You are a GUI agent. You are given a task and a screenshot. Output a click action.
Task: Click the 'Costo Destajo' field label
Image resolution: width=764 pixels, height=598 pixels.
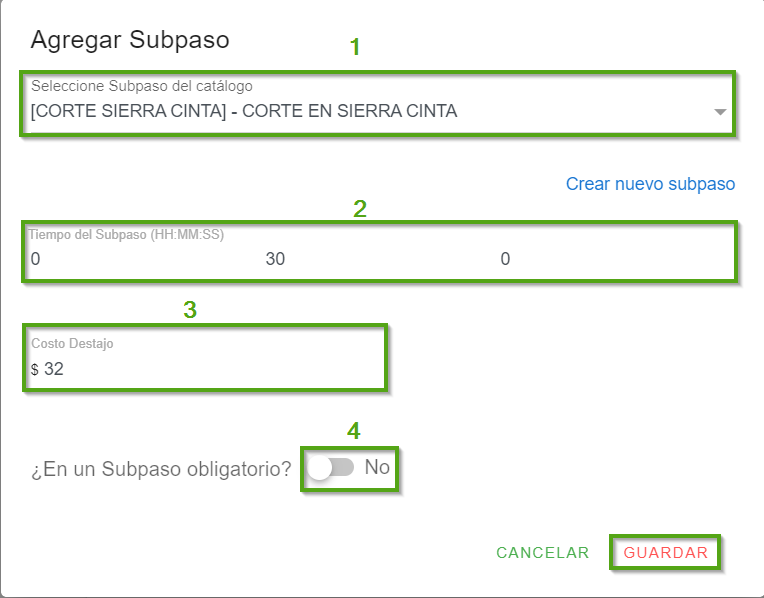click(x=72, y=344)
